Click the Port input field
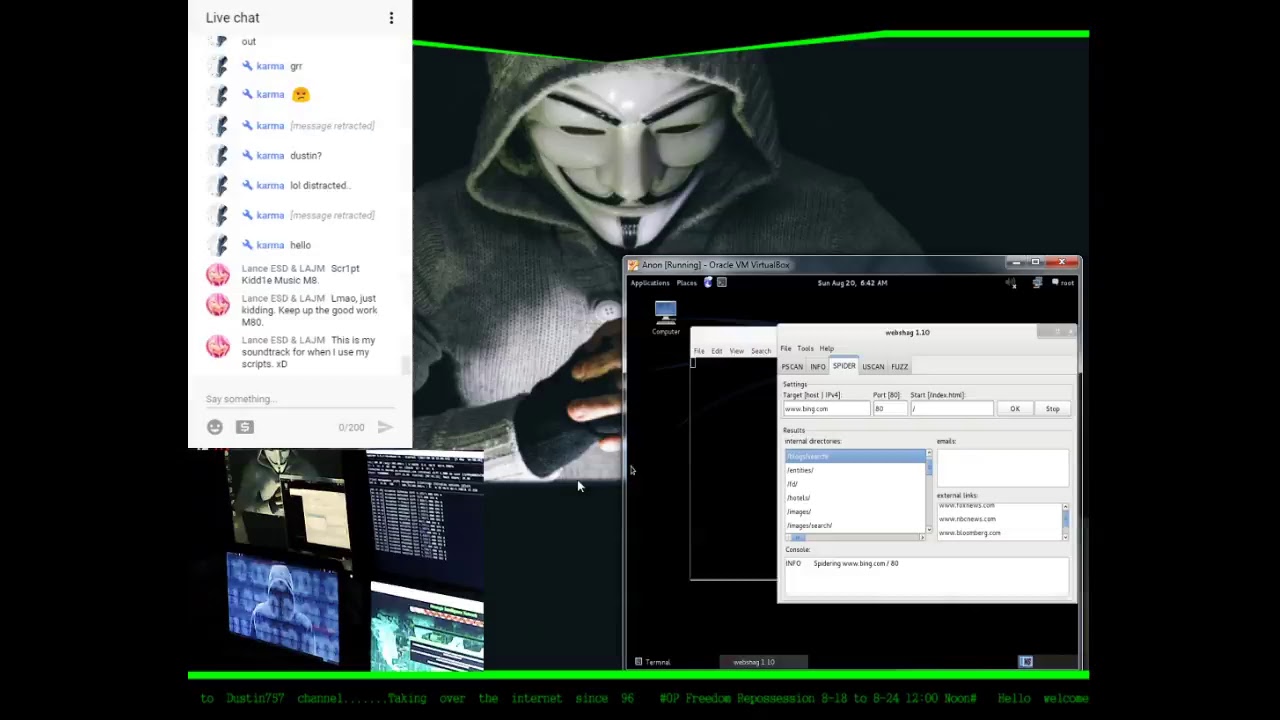1280x720 pixels. (889, 409)
